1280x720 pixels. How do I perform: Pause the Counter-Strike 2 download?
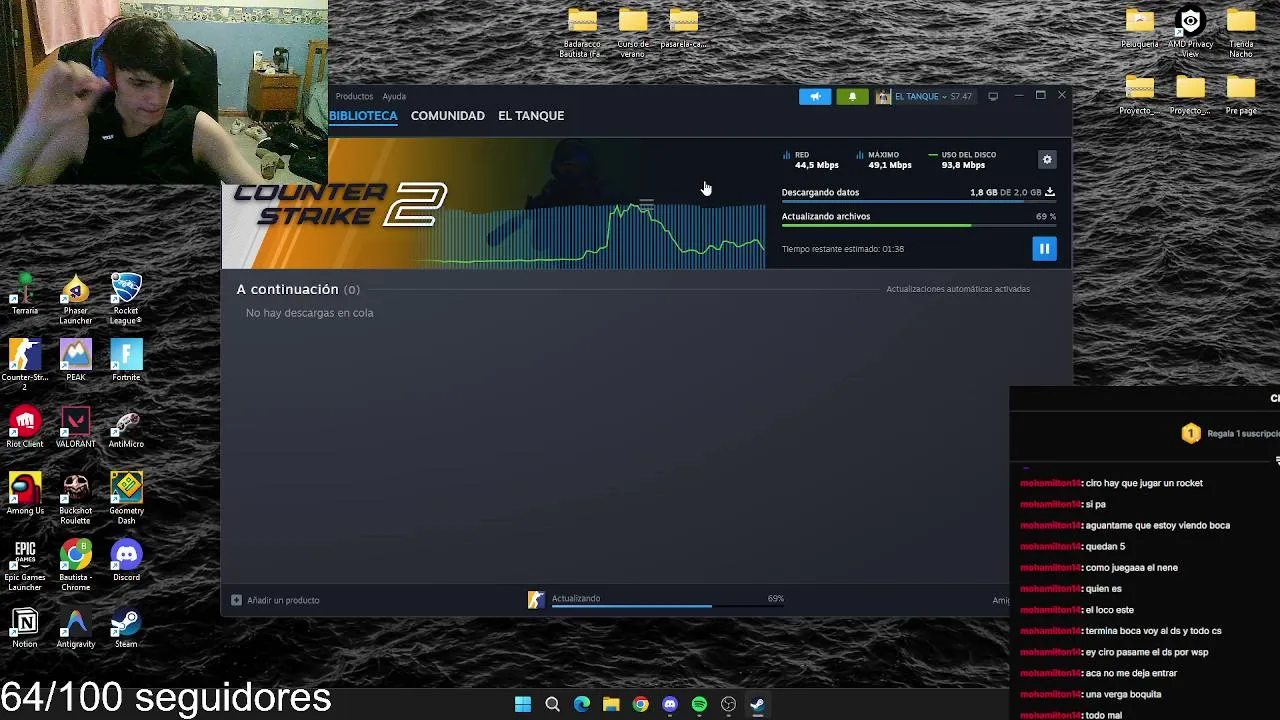[1044, 249]
